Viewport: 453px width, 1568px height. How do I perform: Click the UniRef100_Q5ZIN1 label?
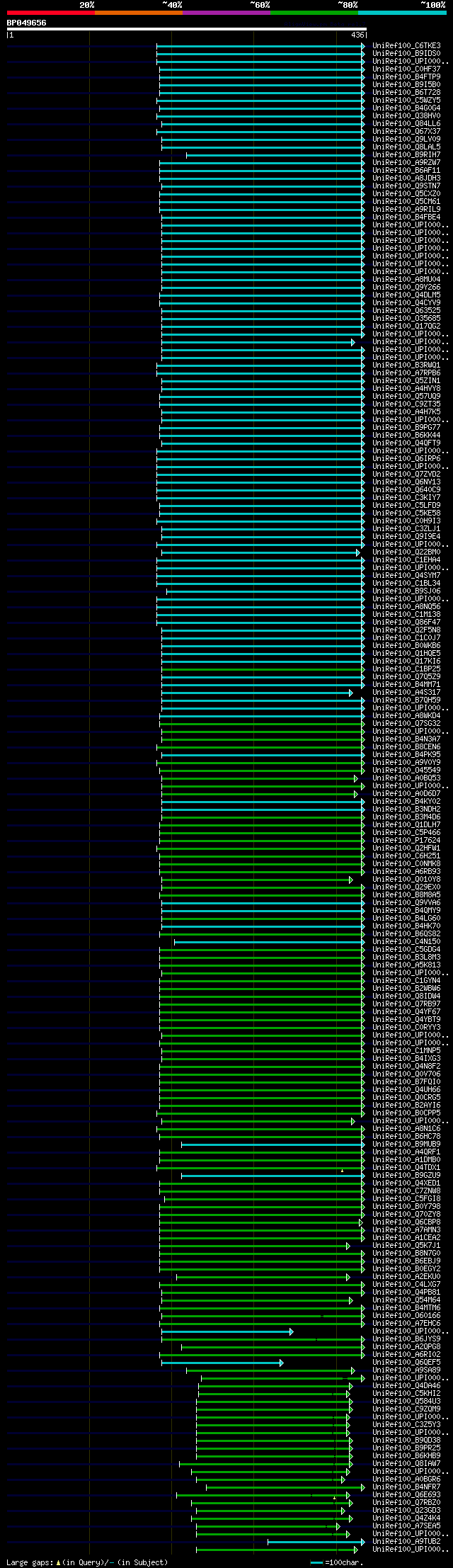pos(406,381)
